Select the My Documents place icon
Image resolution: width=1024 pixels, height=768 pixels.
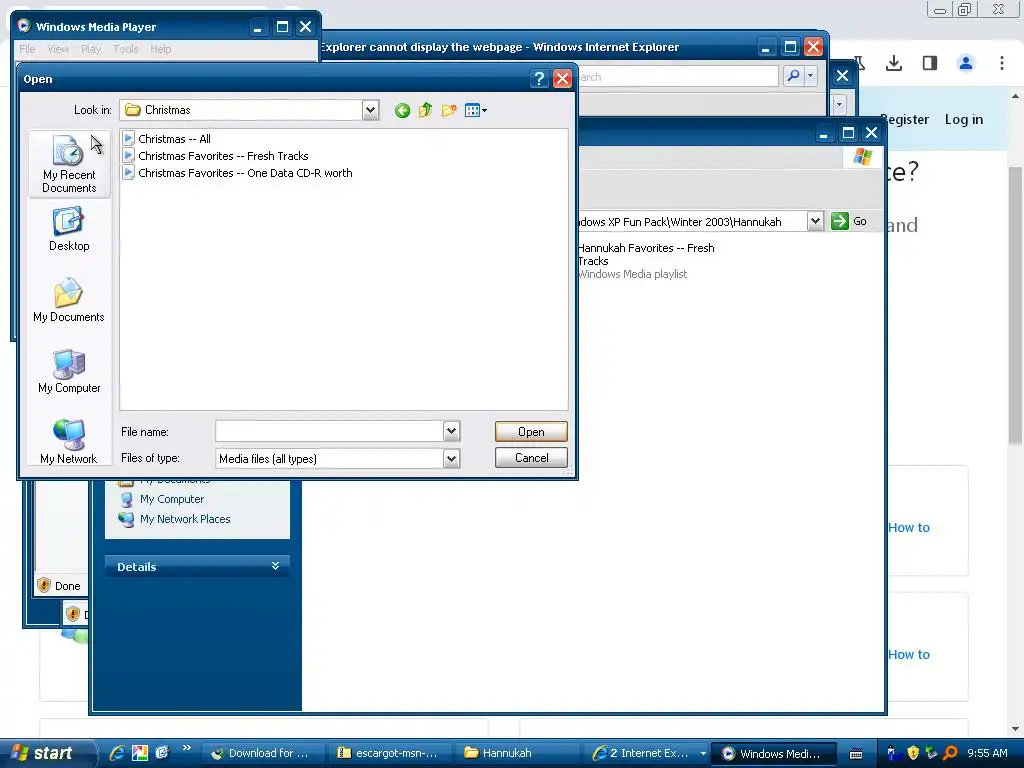(x=69, y=300)
